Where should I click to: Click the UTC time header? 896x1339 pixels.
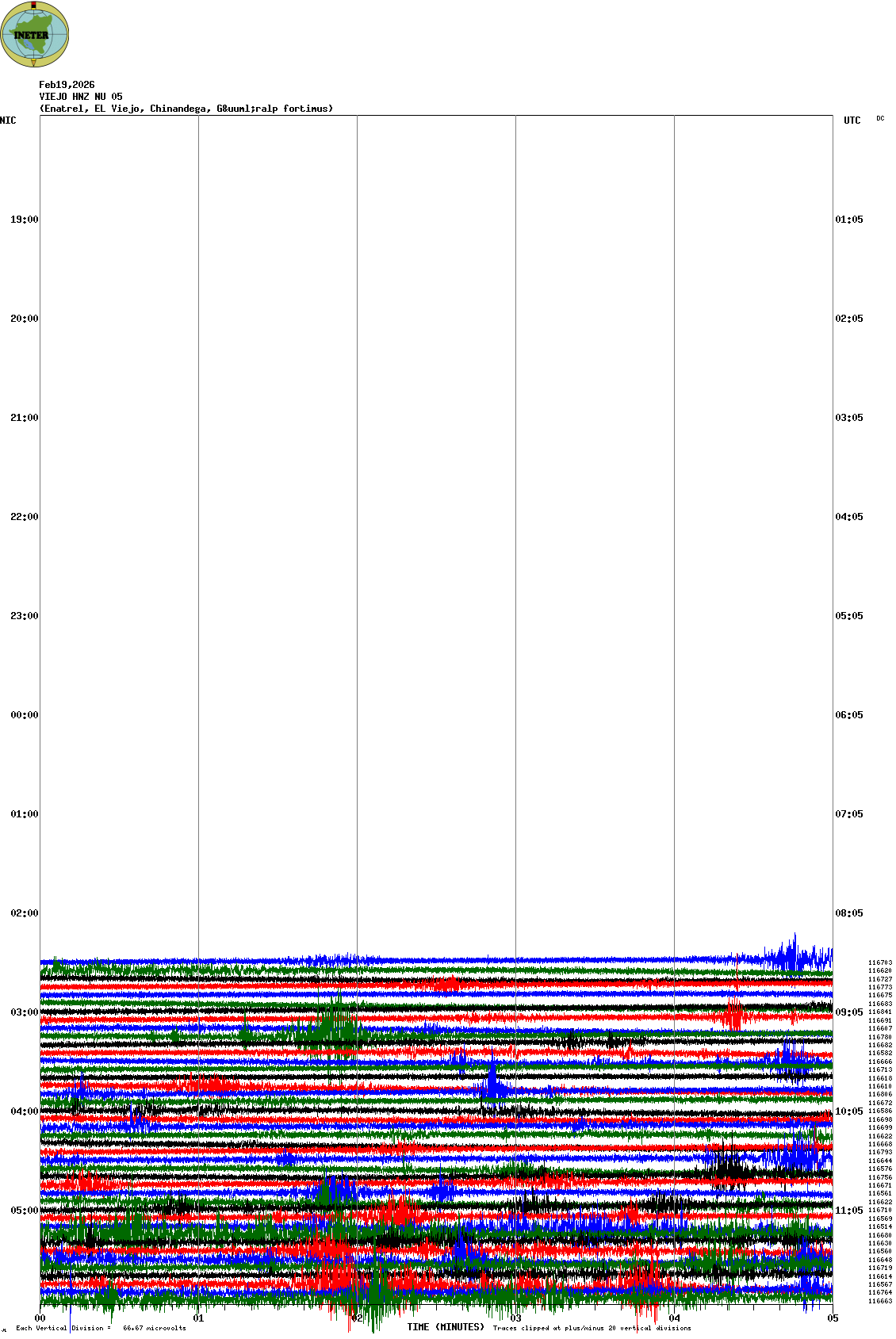click(852, 121)
